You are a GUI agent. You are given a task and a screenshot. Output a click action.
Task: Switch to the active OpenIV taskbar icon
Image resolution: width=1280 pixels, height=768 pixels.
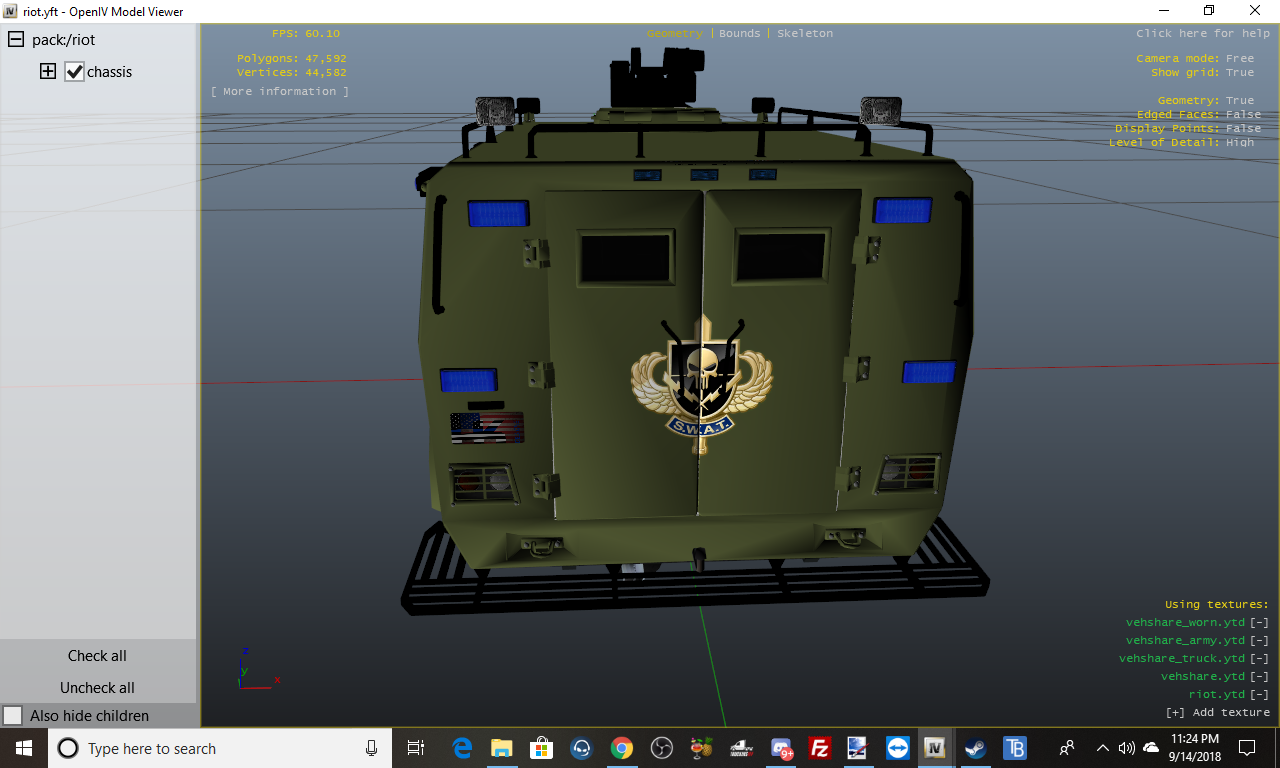936,748
